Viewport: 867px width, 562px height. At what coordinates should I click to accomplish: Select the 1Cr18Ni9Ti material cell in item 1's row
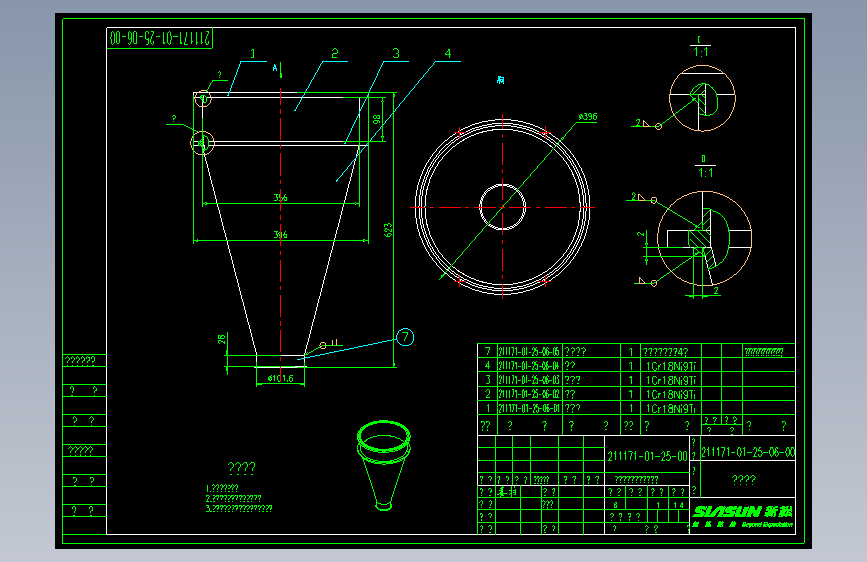click(671, 409)
